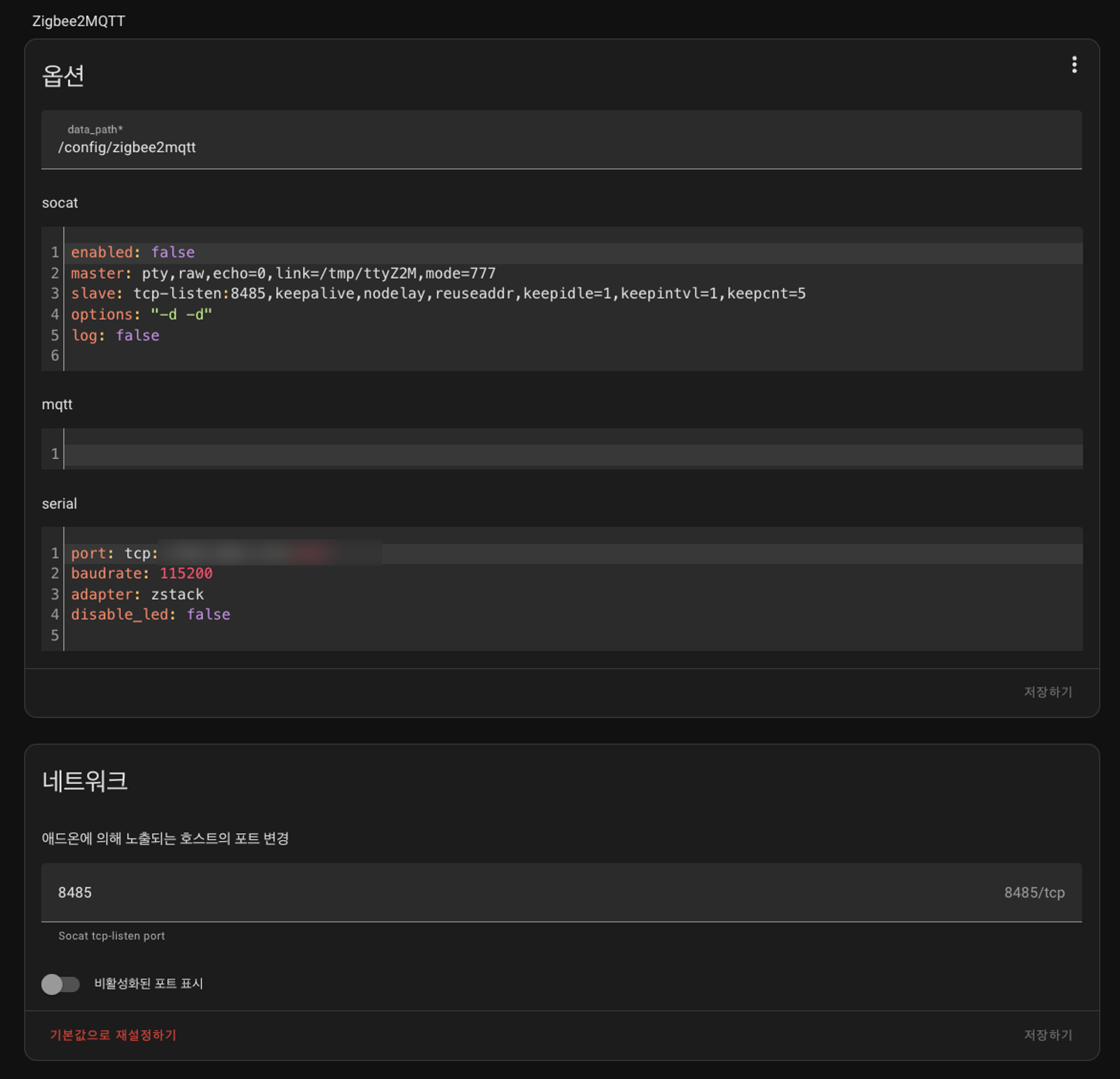
Task: Save network settings with 저장하기
Action: [x=1047, y=1035]
